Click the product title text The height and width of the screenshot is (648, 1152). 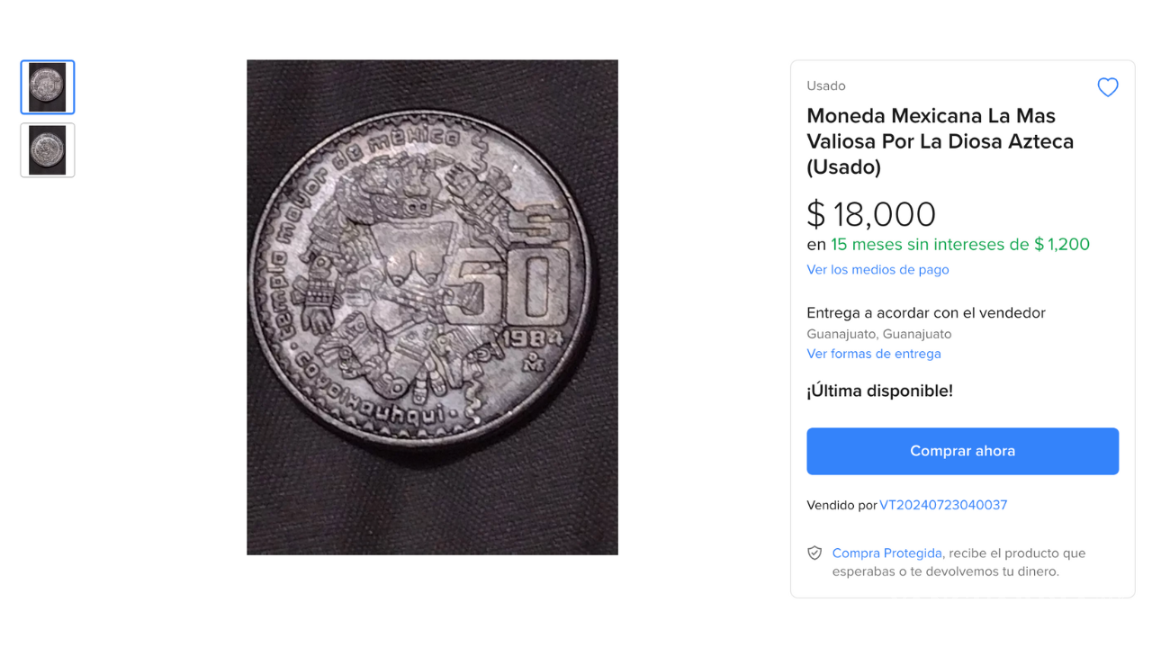coord(940,141)
